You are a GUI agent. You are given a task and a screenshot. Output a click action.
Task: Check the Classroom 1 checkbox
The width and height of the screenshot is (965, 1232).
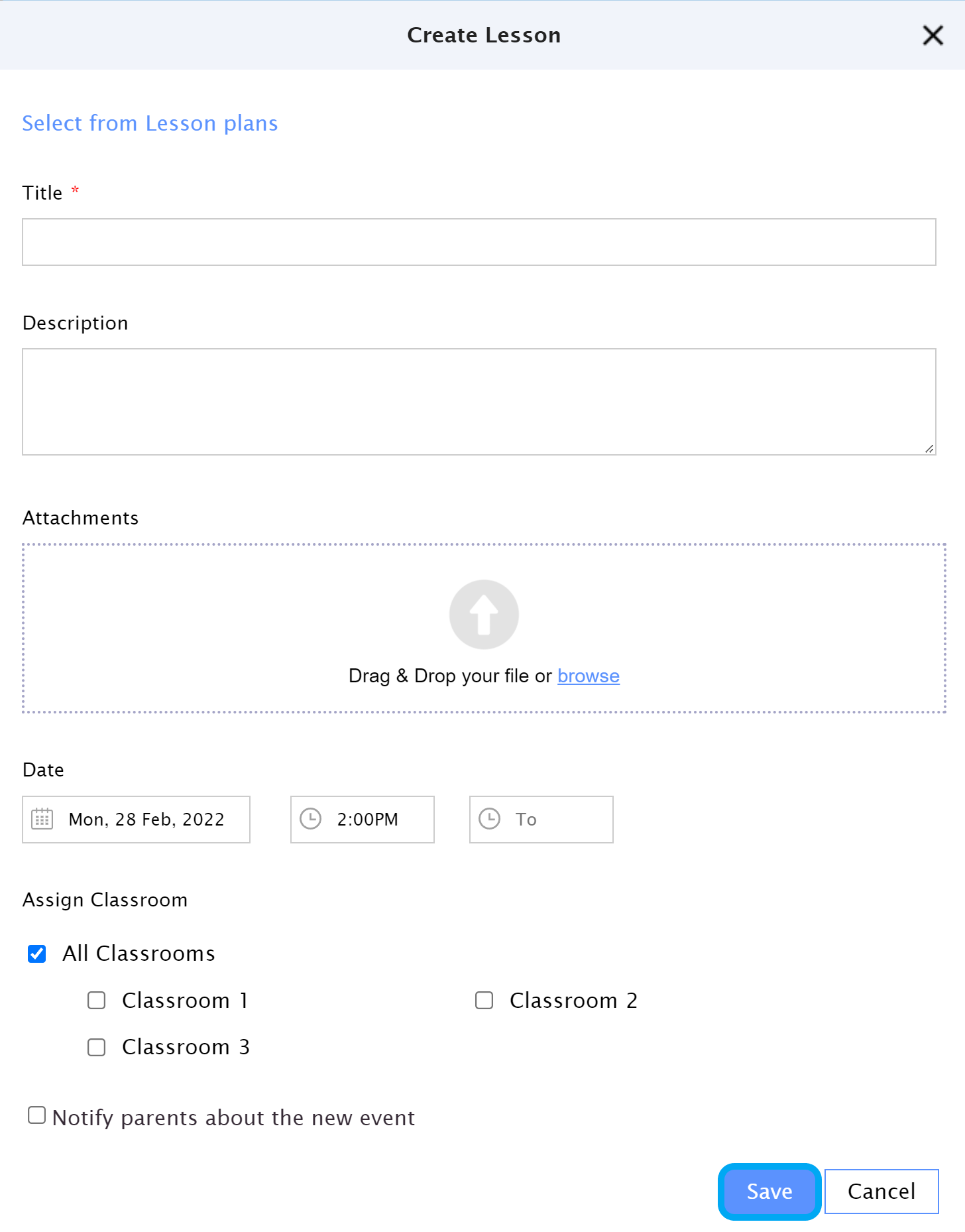pyautogui.click(x=97, y=1000)
